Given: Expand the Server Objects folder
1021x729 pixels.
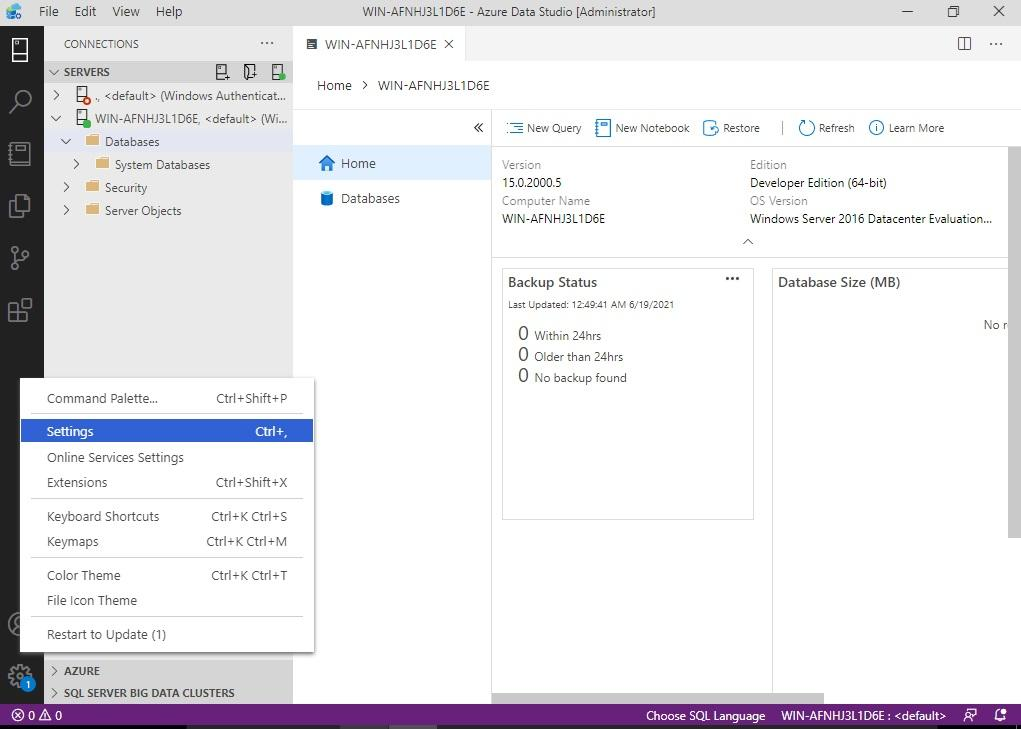Looking at the screenshot, I should (66, 210).
